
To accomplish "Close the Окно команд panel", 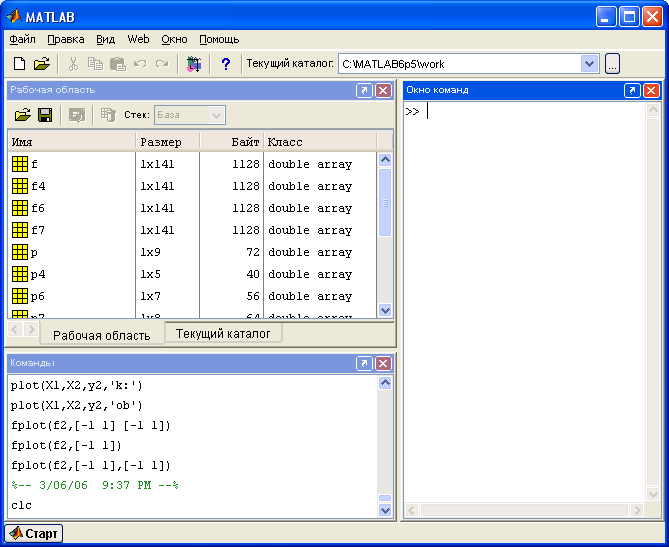I will pos(651,90).
